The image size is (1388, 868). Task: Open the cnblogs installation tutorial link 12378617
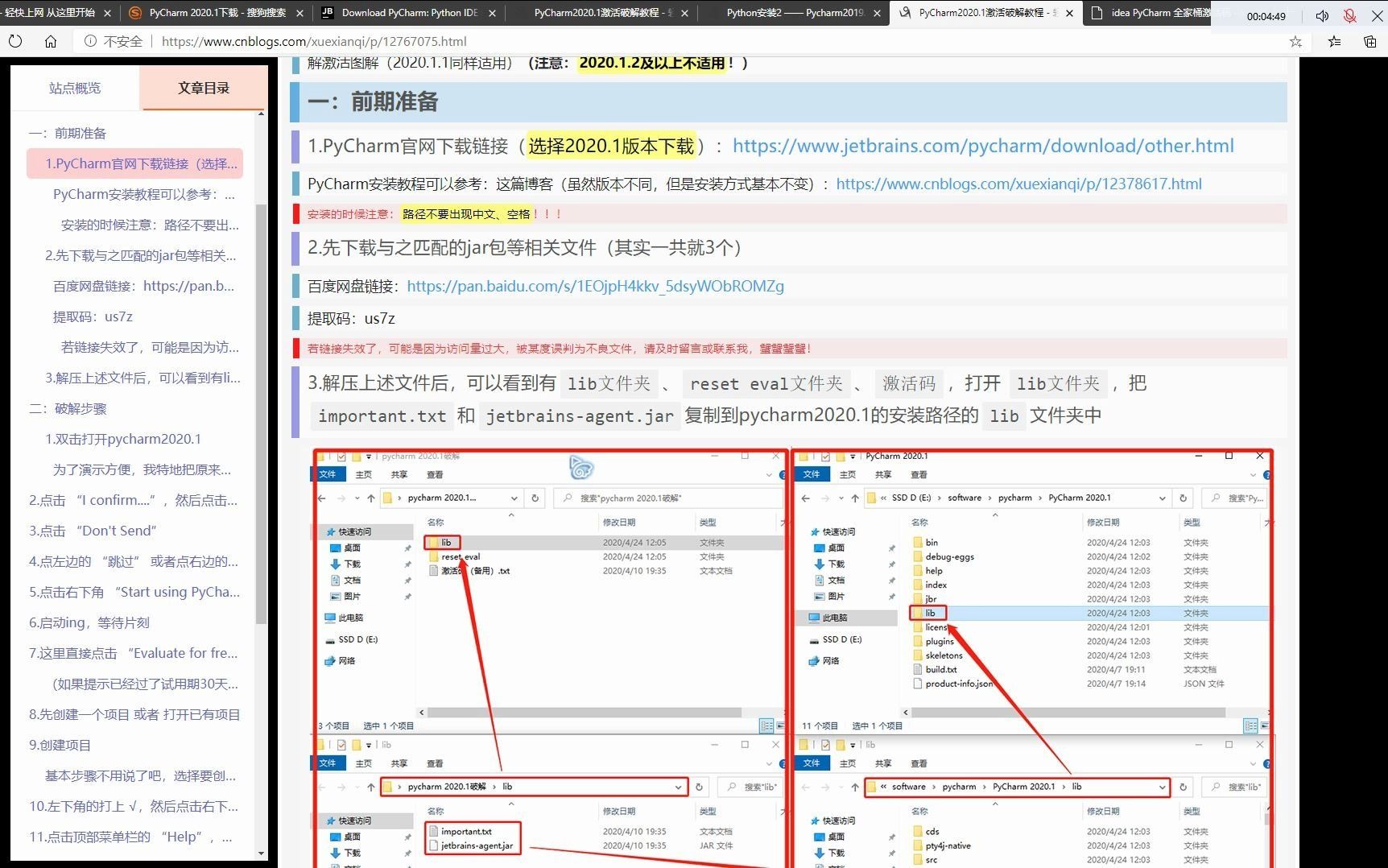pyautogui.click(x=1018, y=184)
